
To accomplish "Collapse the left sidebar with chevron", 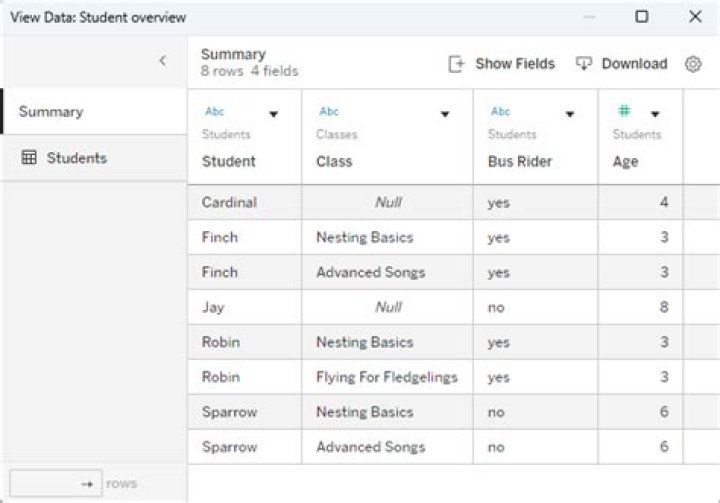I will point(163,61).
